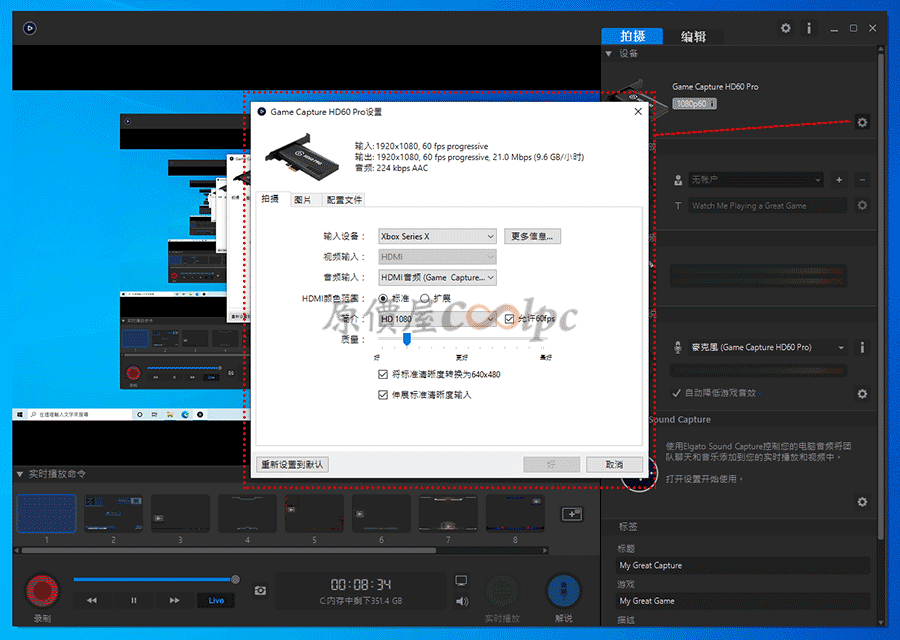This screenshot has width=900, height=640.
Task: Select the picture tab in settings dialog
Action: tap(302, 199)
